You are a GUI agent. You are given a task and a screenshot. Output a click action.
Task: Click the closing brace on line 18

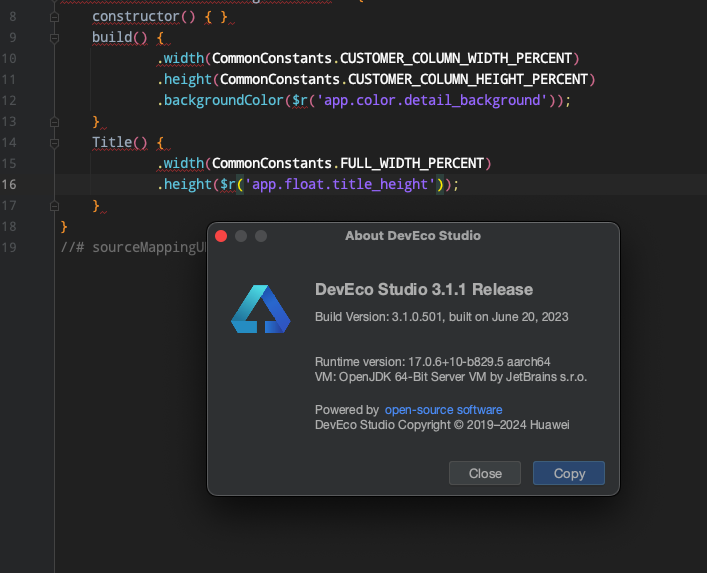[x=64, y=226]
